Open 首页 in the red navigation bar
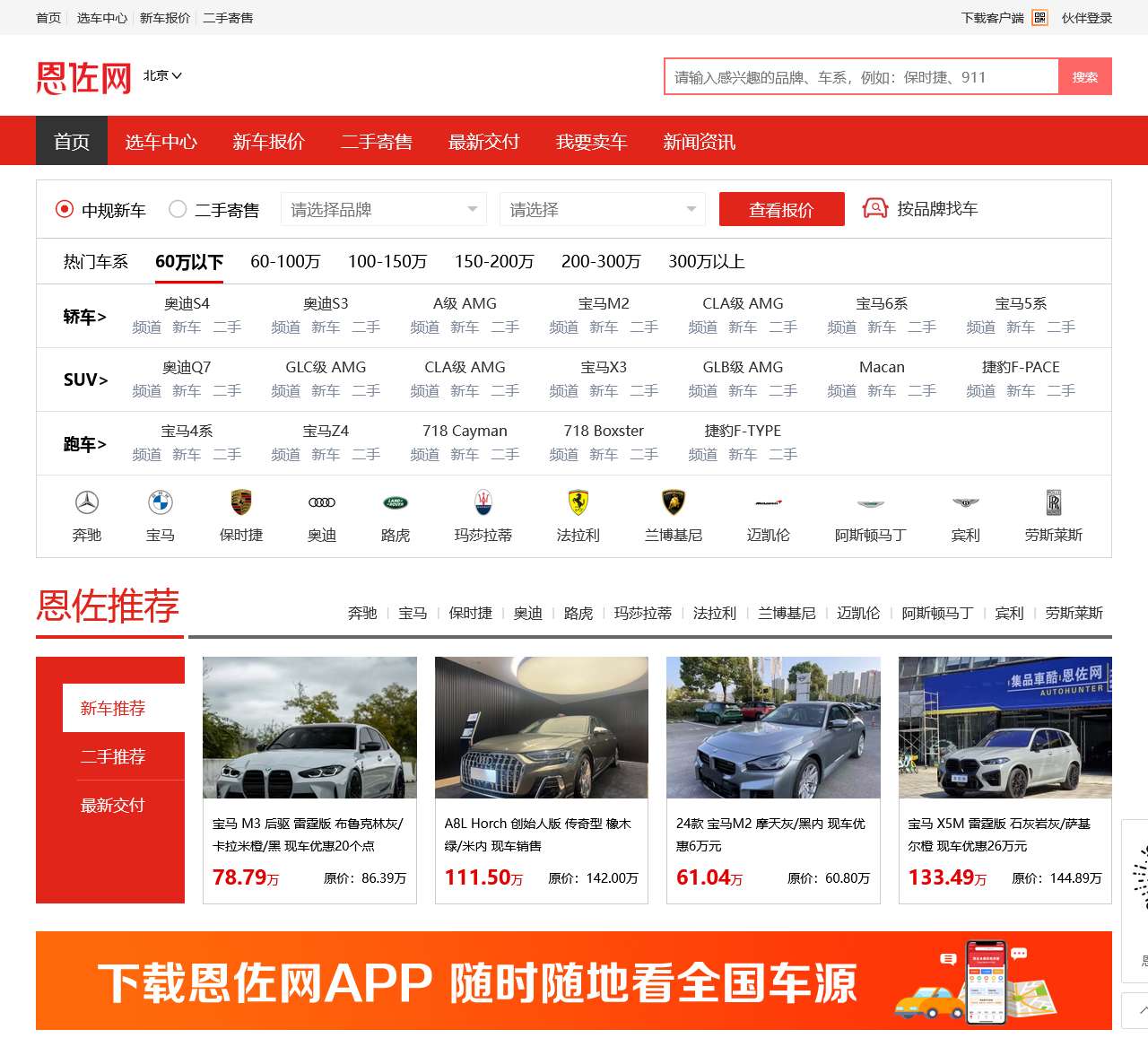1148x1047 pixels. point(72,141)
